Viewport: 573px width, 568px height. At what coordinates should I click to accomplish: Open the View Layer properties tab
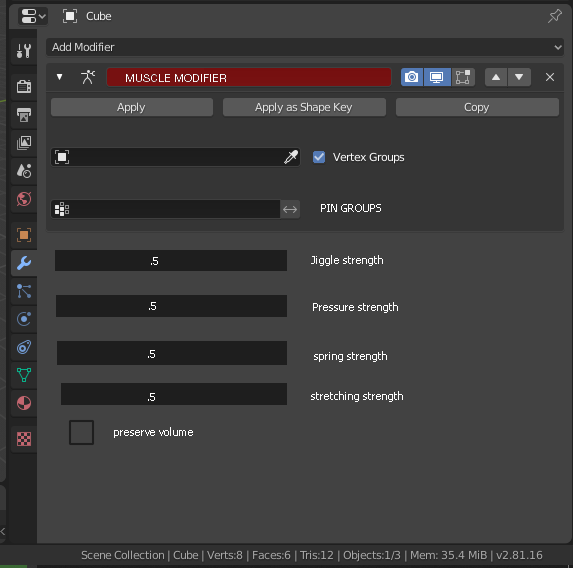tap(24, 143)
